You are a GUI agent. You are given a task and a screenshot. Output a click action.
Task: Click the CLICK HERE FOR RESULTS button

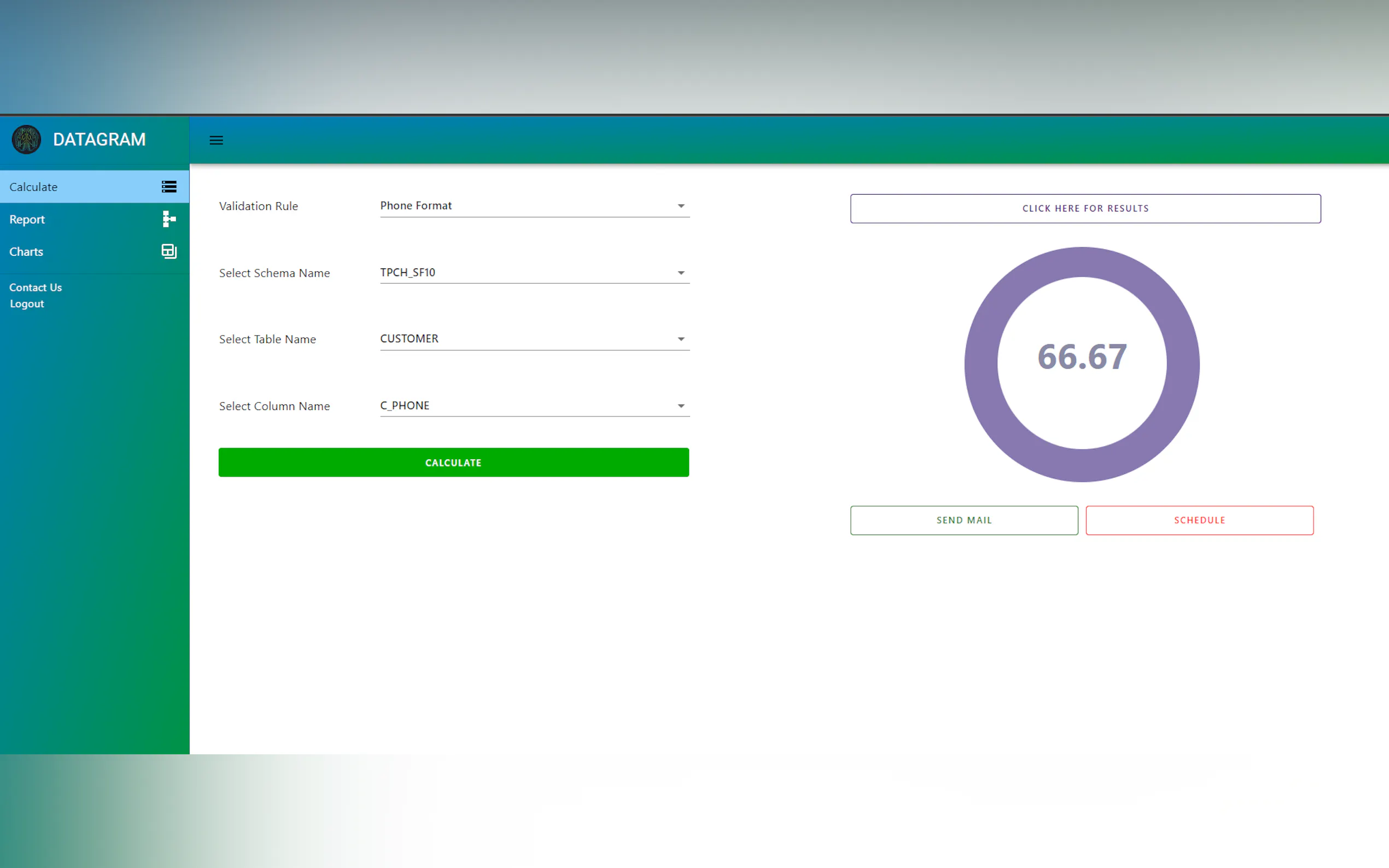tap(1085, 208)
